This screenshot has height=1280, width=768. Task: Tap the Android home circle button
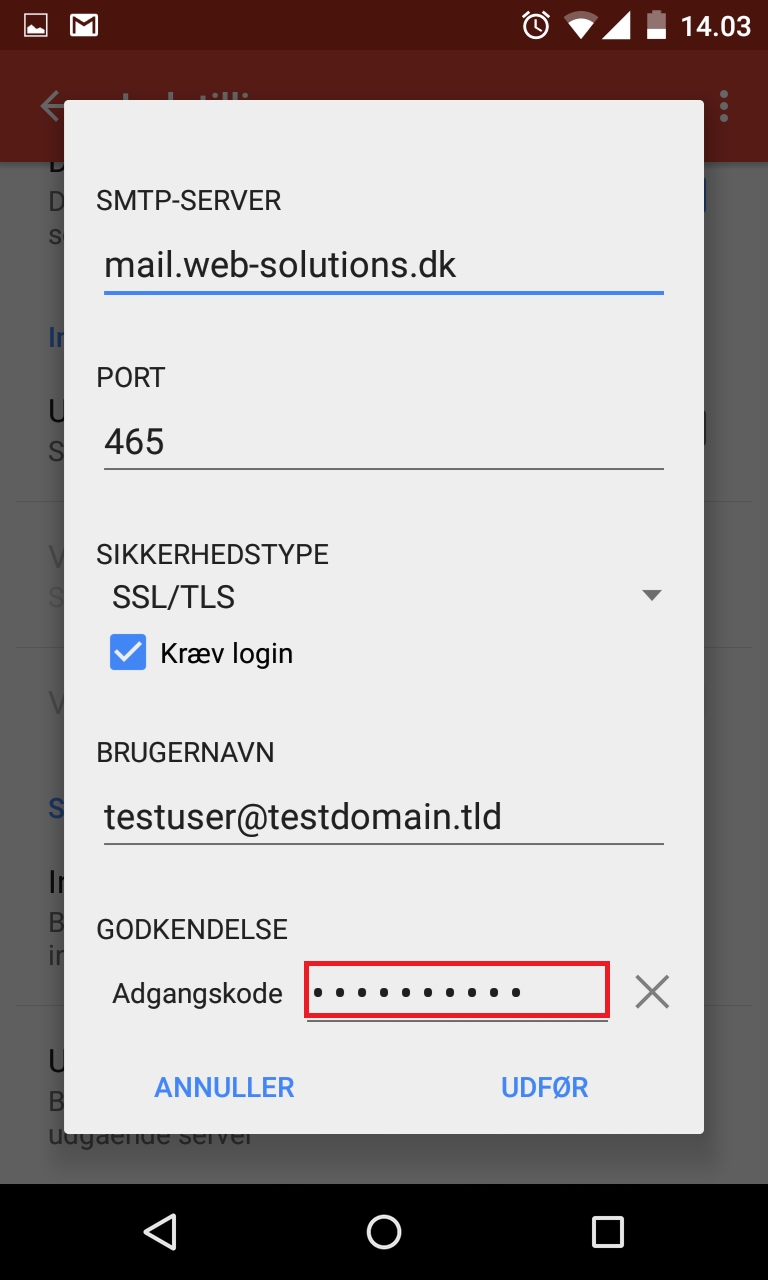384,1232
